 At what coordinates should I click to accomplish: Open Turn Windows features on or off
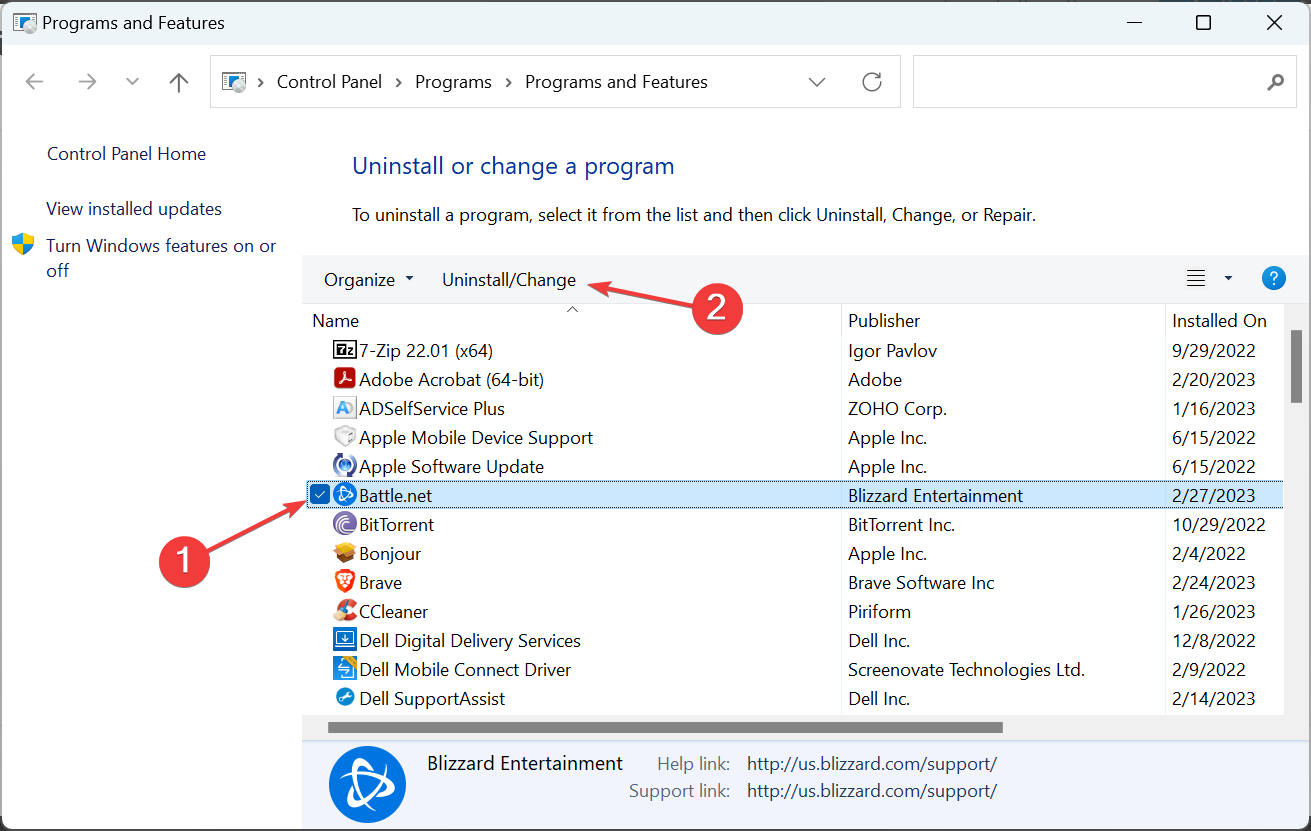click(x=161, y=258)
